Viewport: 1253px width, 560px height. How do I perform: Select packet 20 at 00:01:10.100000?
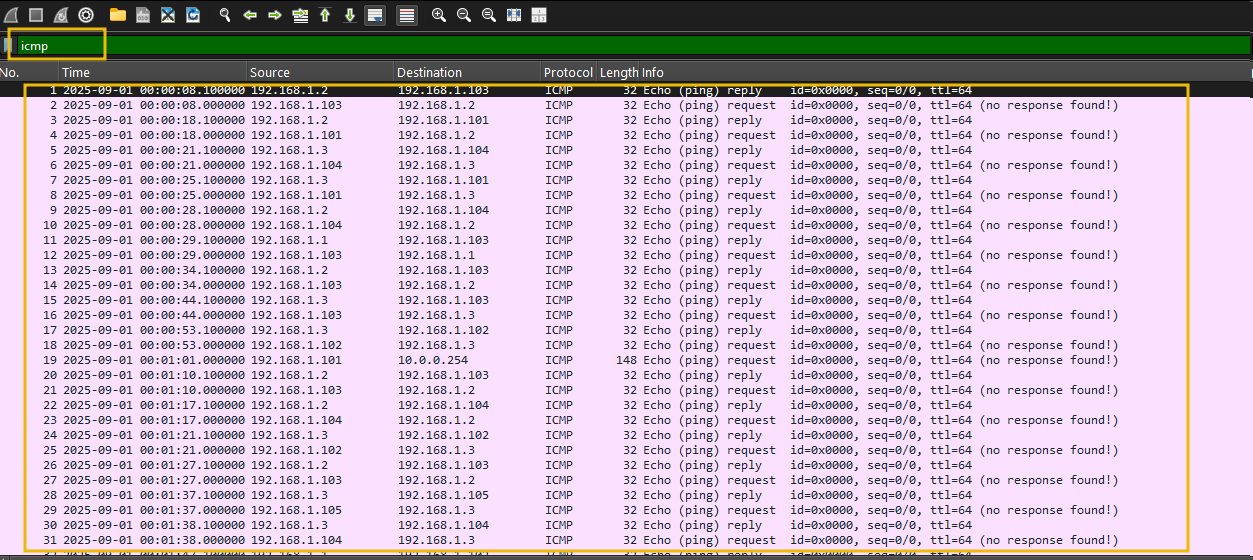tap(626, 375)
